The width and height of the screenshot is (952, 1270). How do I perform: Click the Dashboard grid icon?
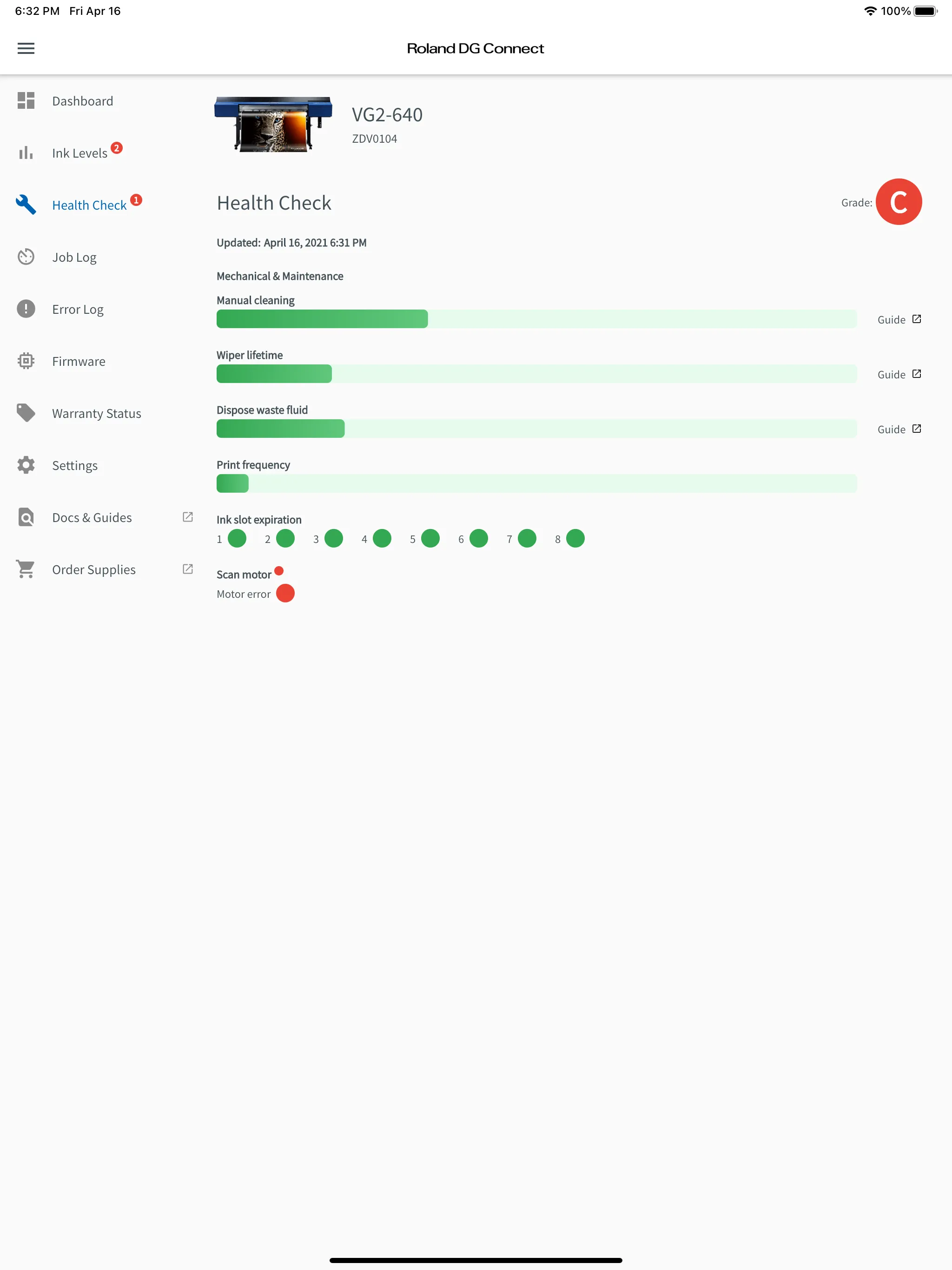tap(26, 100)
